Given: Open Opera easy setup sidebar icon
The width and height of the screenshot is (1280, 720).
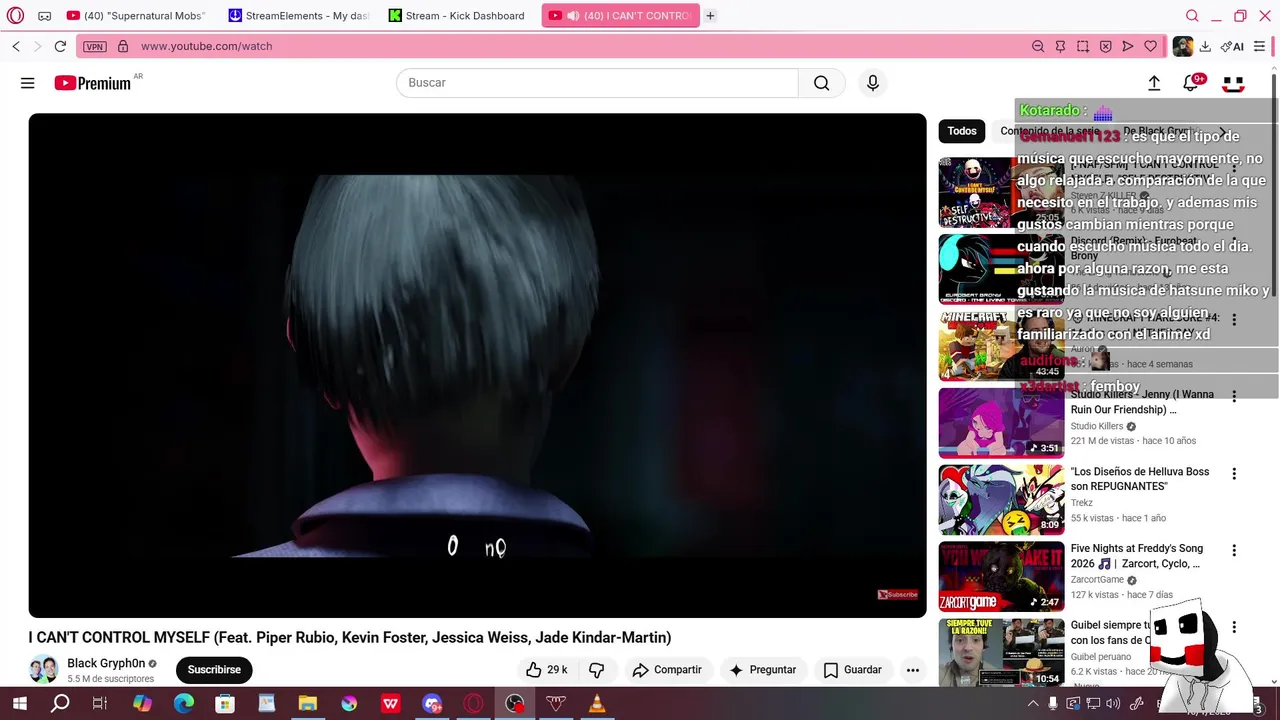Looking at the screenshot, I should pos(1259,46).
